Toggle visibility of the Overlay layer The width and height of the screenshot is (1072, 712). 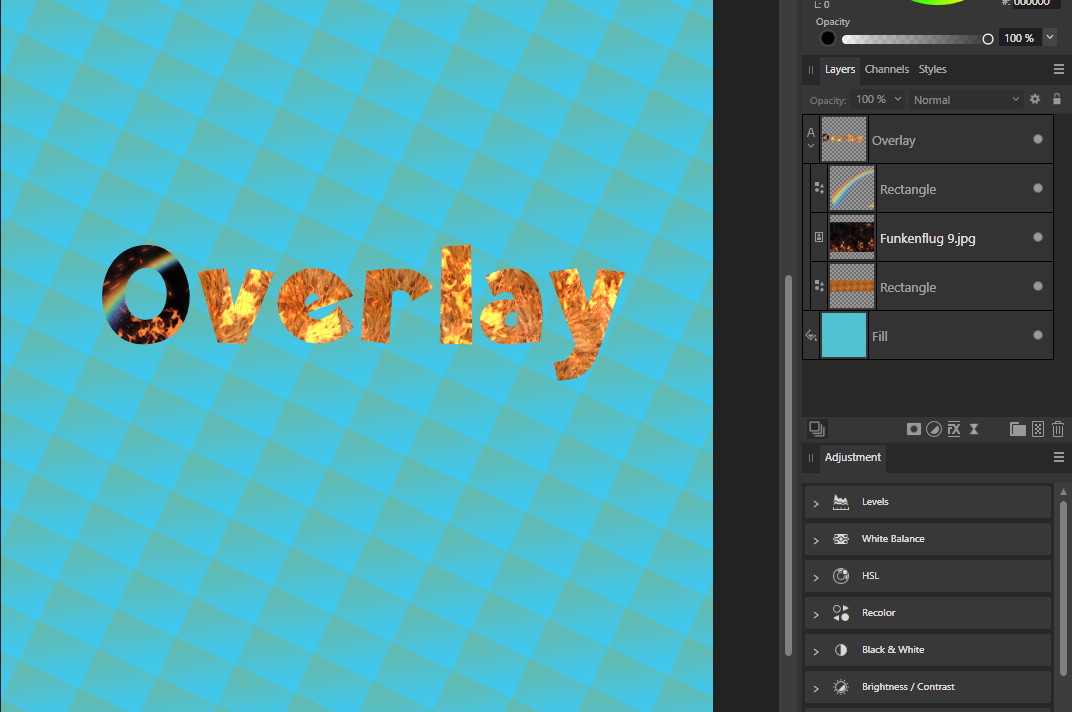1037,140
